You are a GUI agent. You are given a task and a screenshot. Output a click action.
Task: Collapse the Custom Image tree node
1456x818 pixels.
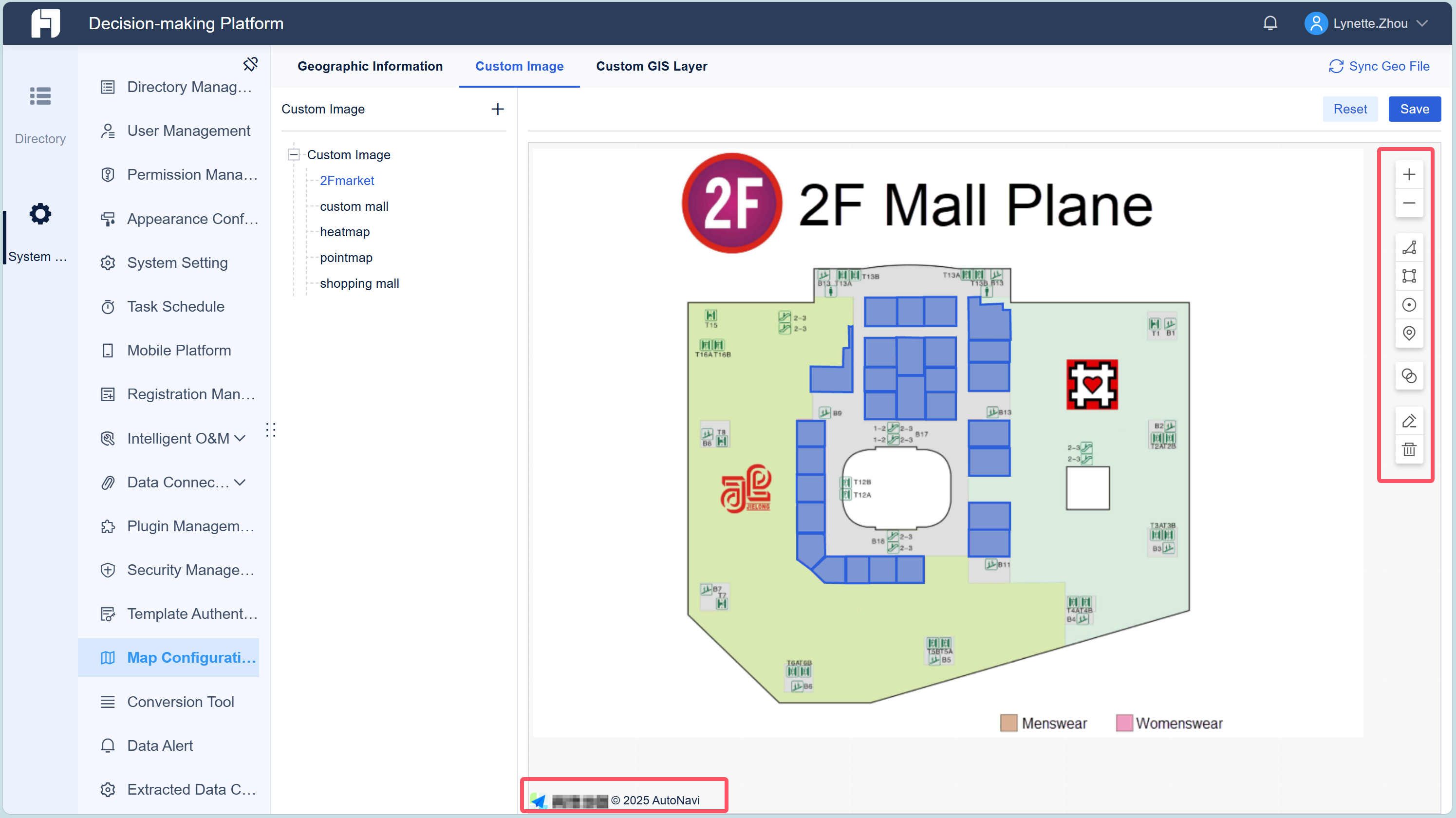[x=293, y=154]
